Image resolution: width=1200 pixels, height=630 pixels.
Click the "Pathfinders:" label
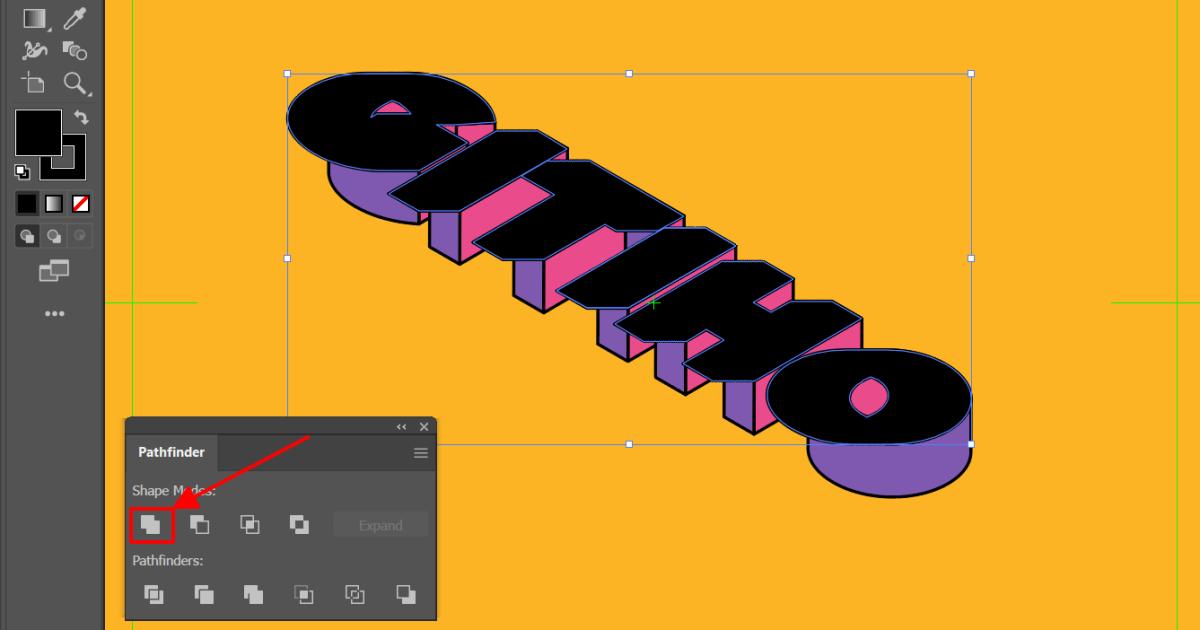(168, 561)
